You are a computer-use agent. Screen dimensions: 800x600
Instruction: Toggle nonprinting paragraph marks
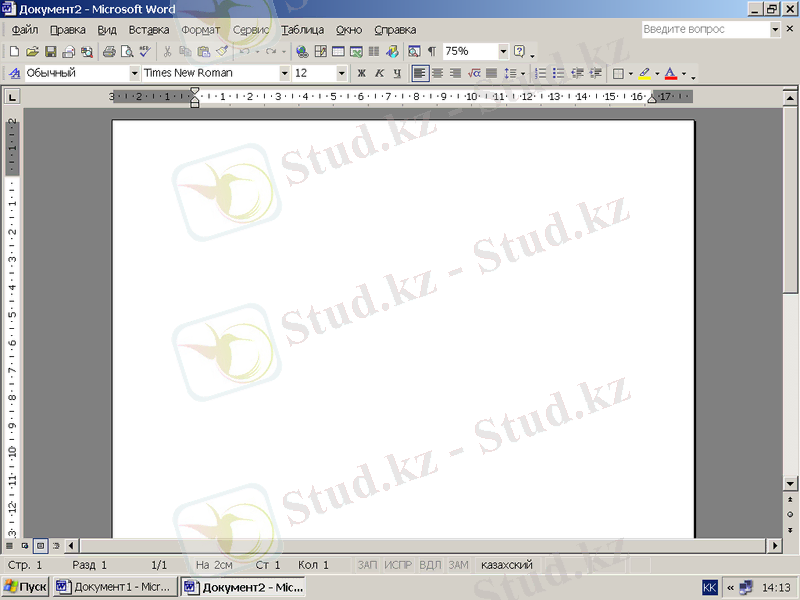click(432, 52)
